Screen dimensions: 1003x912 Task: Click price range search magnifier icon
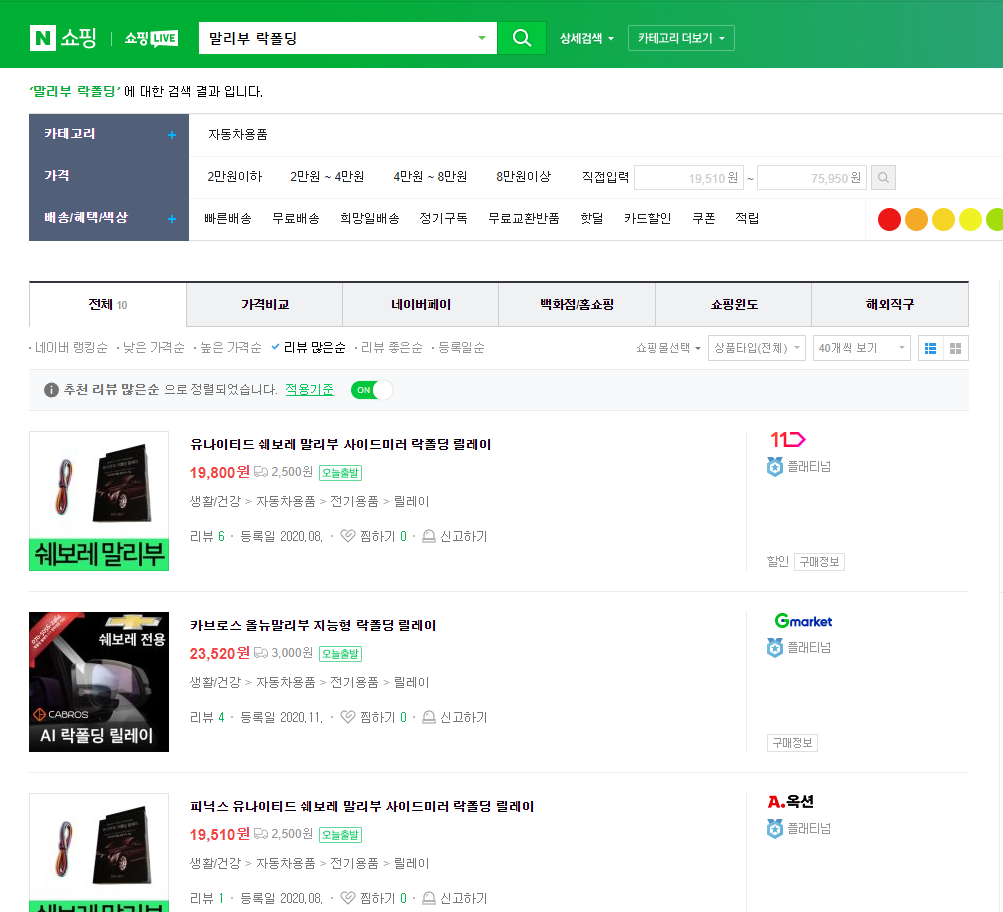883,177
